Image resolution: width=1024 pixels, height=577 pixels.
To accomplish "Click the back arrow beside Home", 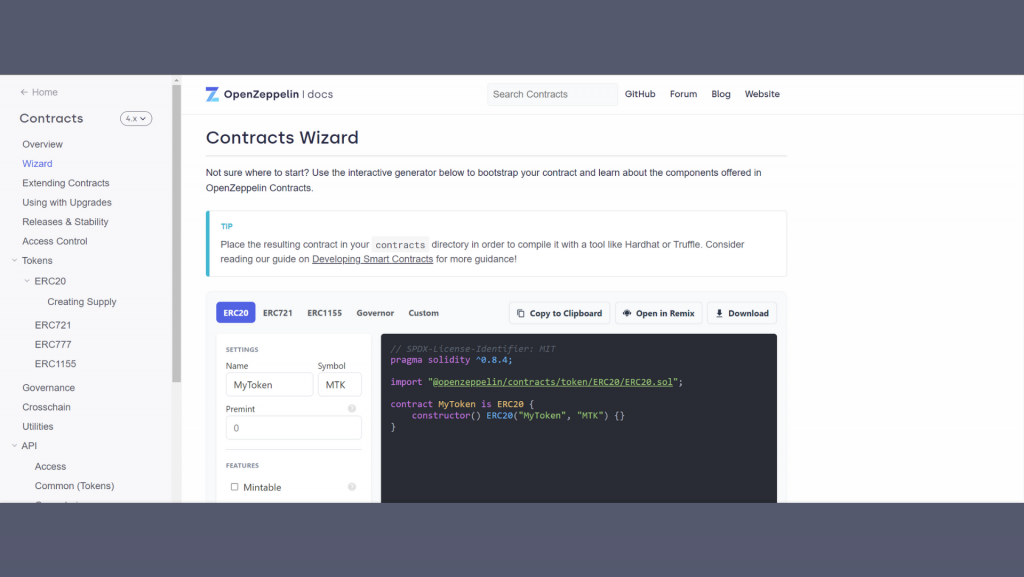I will coord(24,93).
